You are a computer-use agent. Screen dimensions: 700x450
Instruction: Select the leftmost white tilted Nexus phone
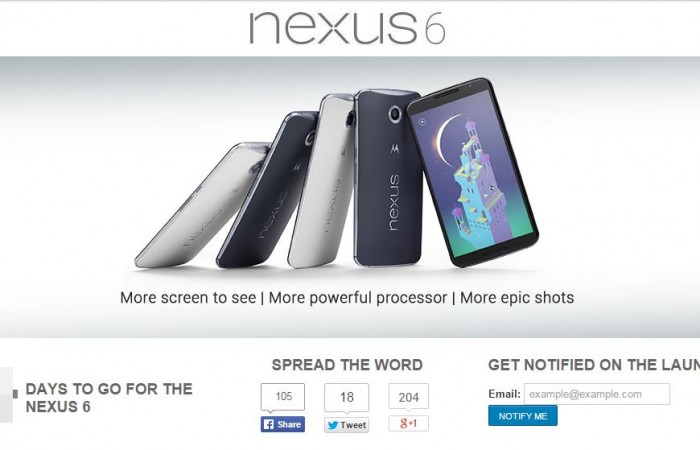point(201,205)
